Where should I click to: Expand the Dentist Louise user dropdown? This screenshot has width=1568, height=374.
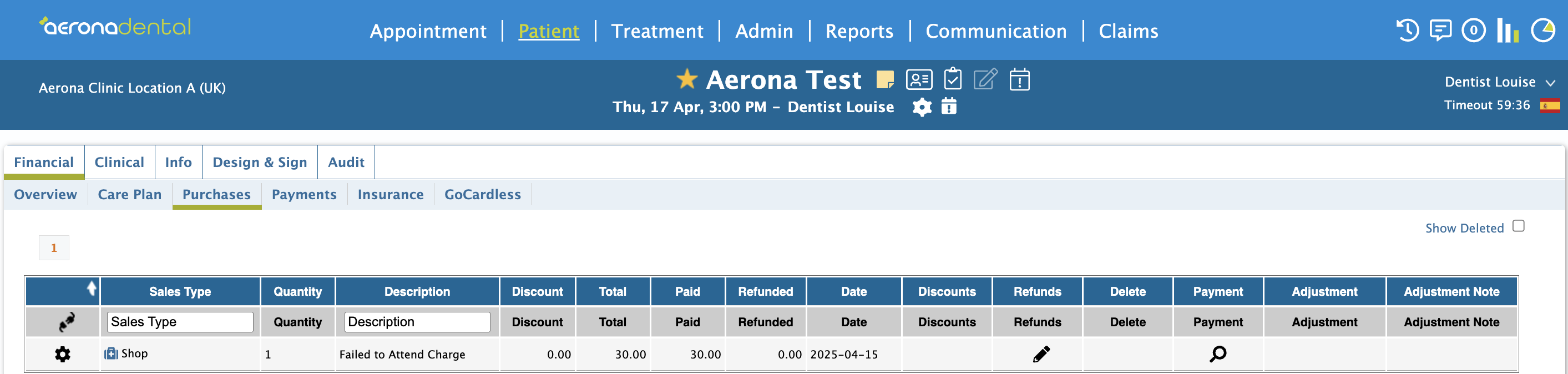point(1550,83)
